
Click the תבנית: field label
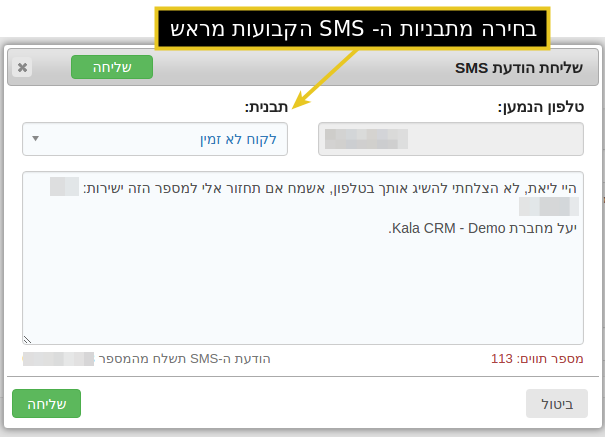coord(266,106)
